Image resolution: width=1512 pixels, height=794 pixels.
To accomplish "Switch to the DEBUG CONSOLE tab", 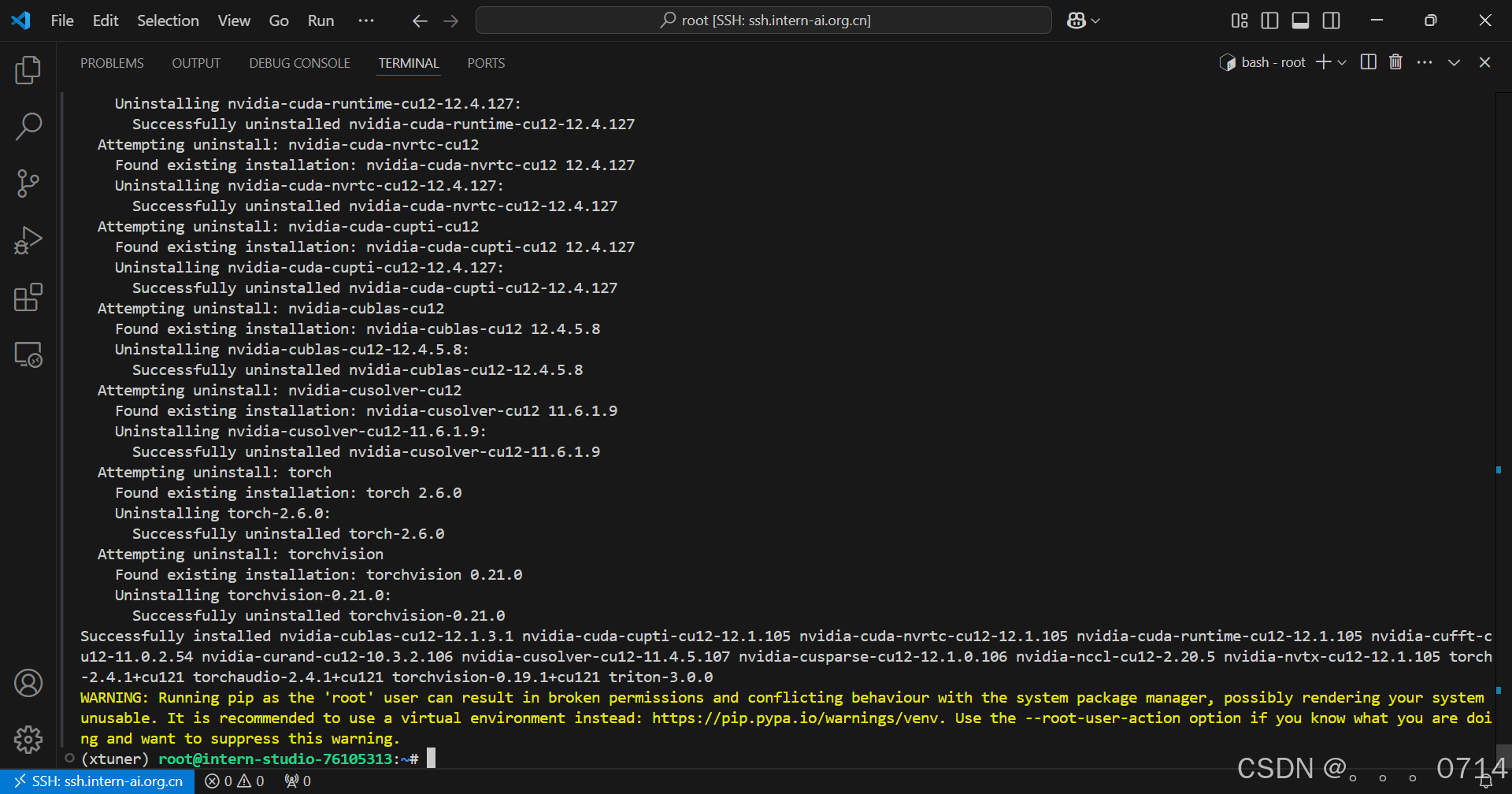I will click(299, 63).
